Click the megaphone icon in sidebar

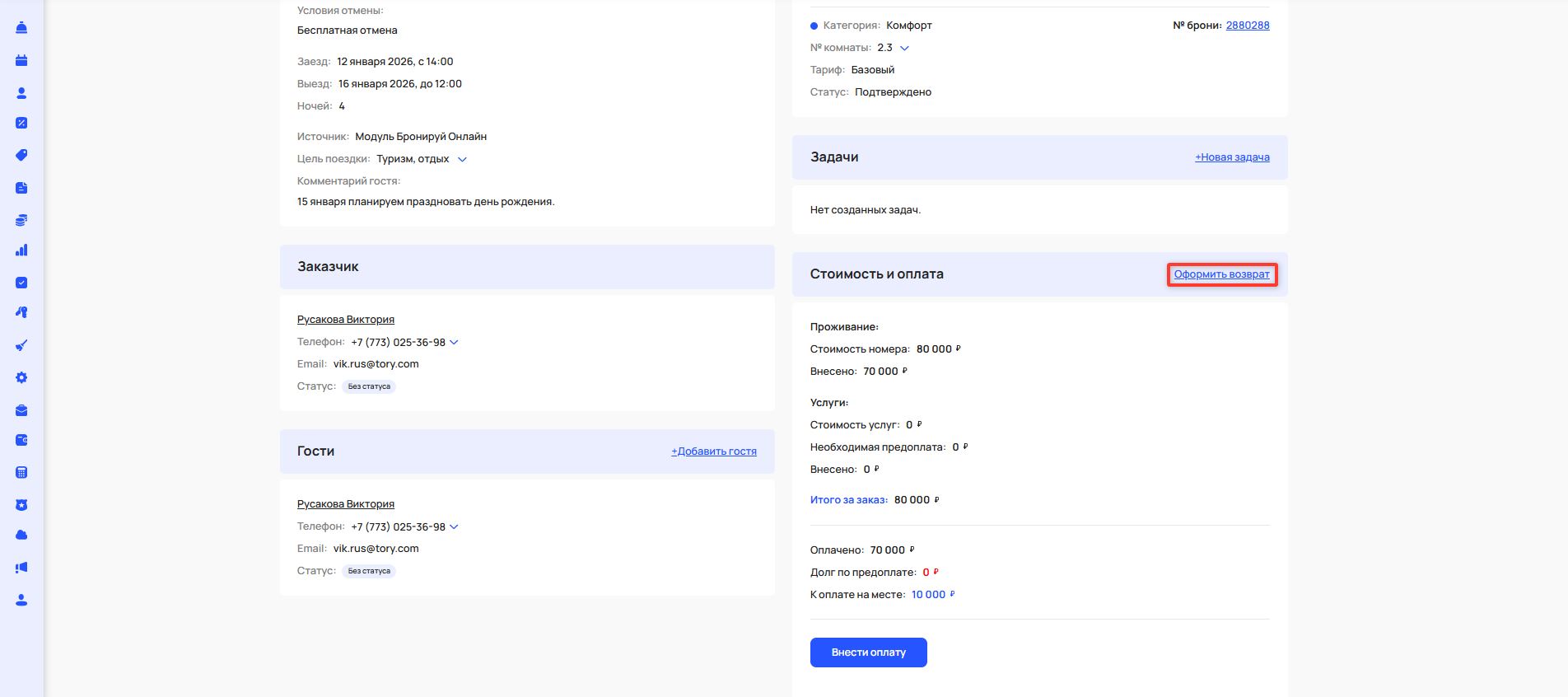pyautogui.click(x=21, y=568)
